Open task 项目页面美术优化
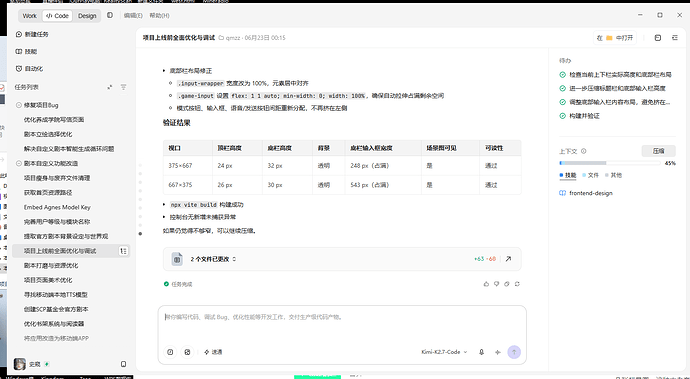 pos(48,280)
